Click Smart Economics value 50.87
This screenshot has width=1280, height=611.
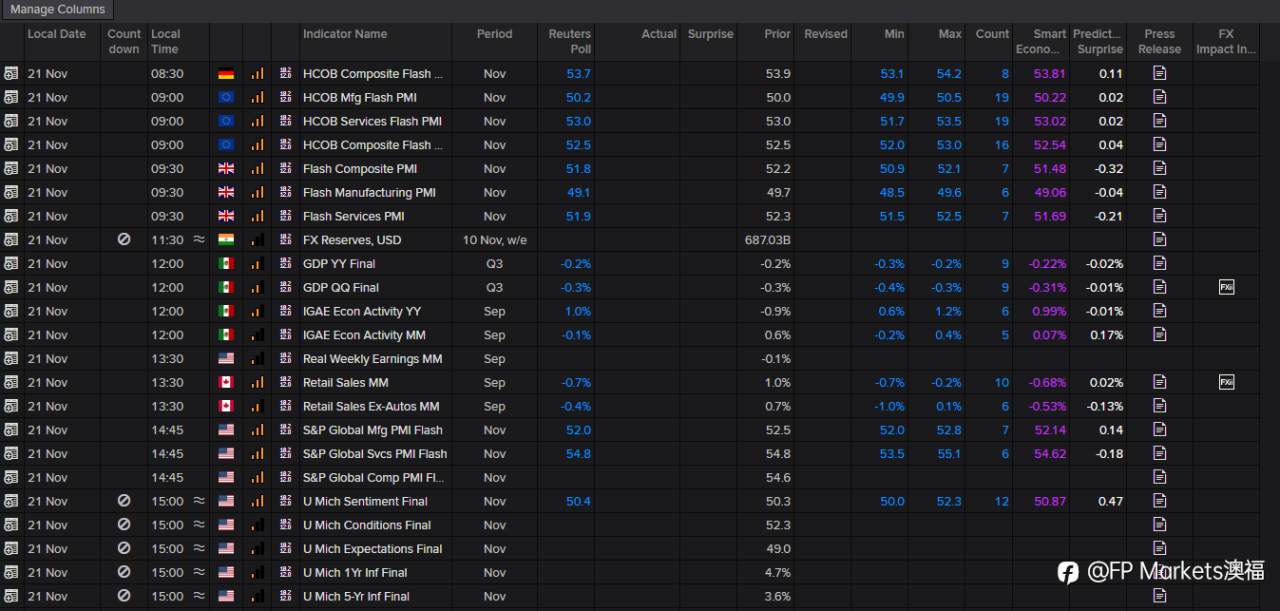tap(1050, 501)
